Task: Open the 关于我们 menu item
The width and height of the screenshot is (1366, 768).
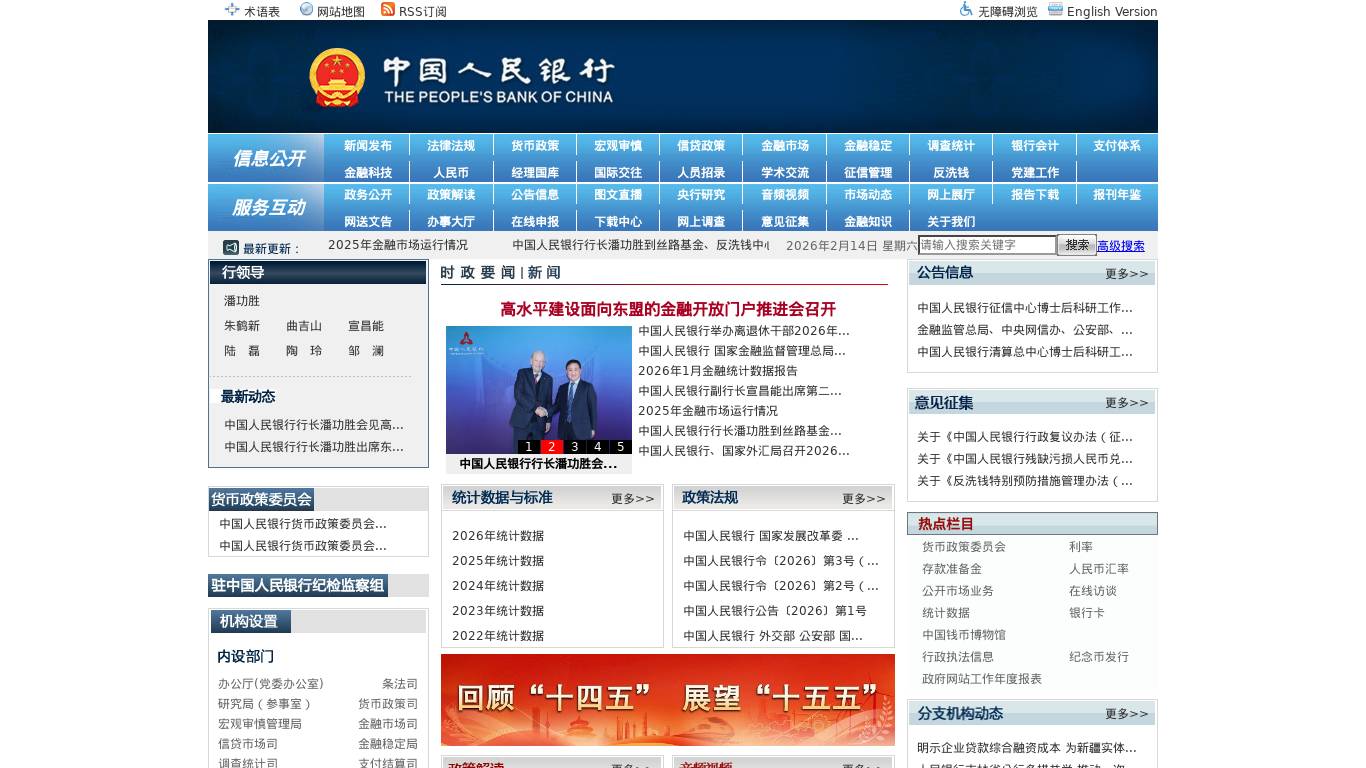Action: (x=950, y=221)
